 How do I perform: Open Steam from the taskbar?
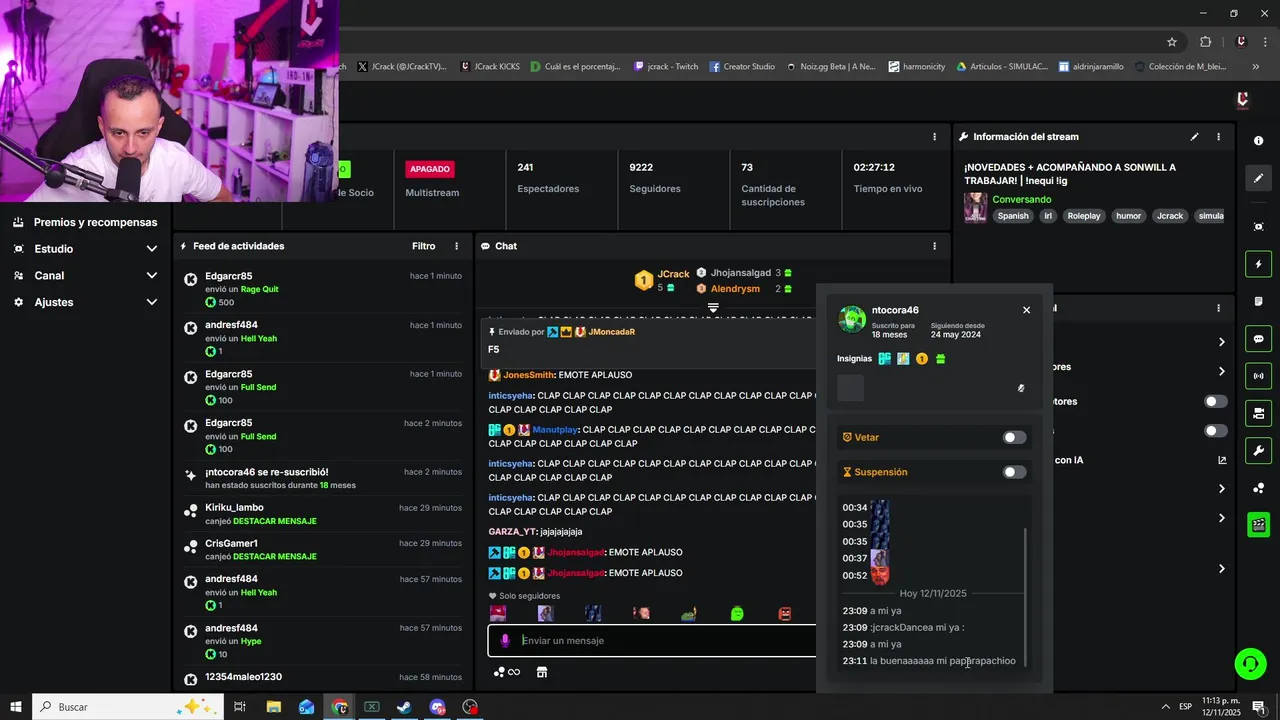(x=404, y=707)
